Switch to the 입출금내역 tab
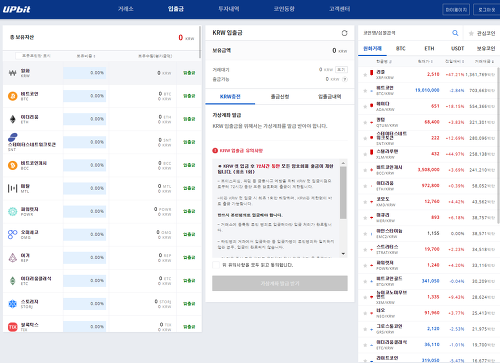The width and height of the screenshot is (500, 363). (x=329, y=97)
